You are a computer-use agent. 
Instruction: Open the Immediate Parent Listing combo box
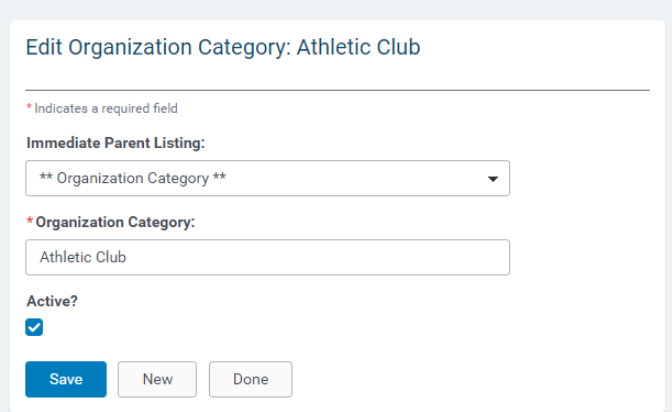coord(267,178)
